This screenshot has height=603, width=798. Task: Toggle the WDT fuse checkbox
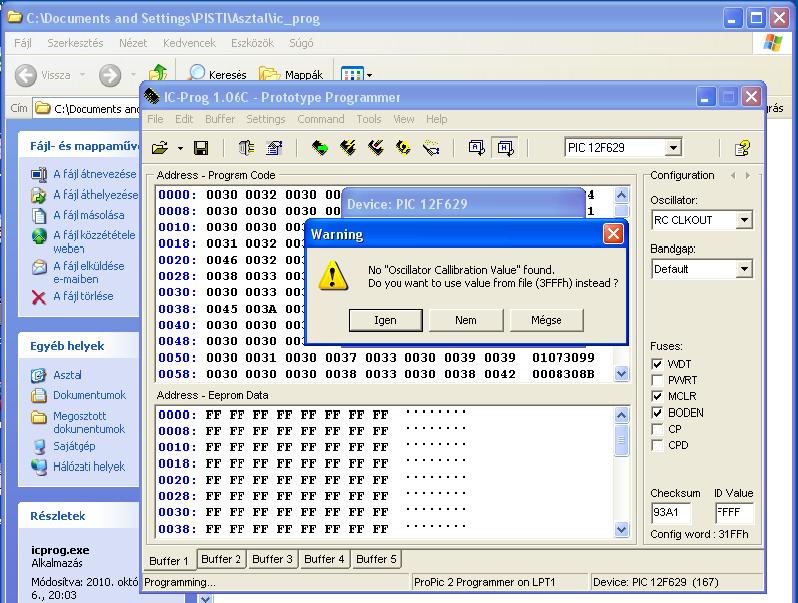[657, 364]
